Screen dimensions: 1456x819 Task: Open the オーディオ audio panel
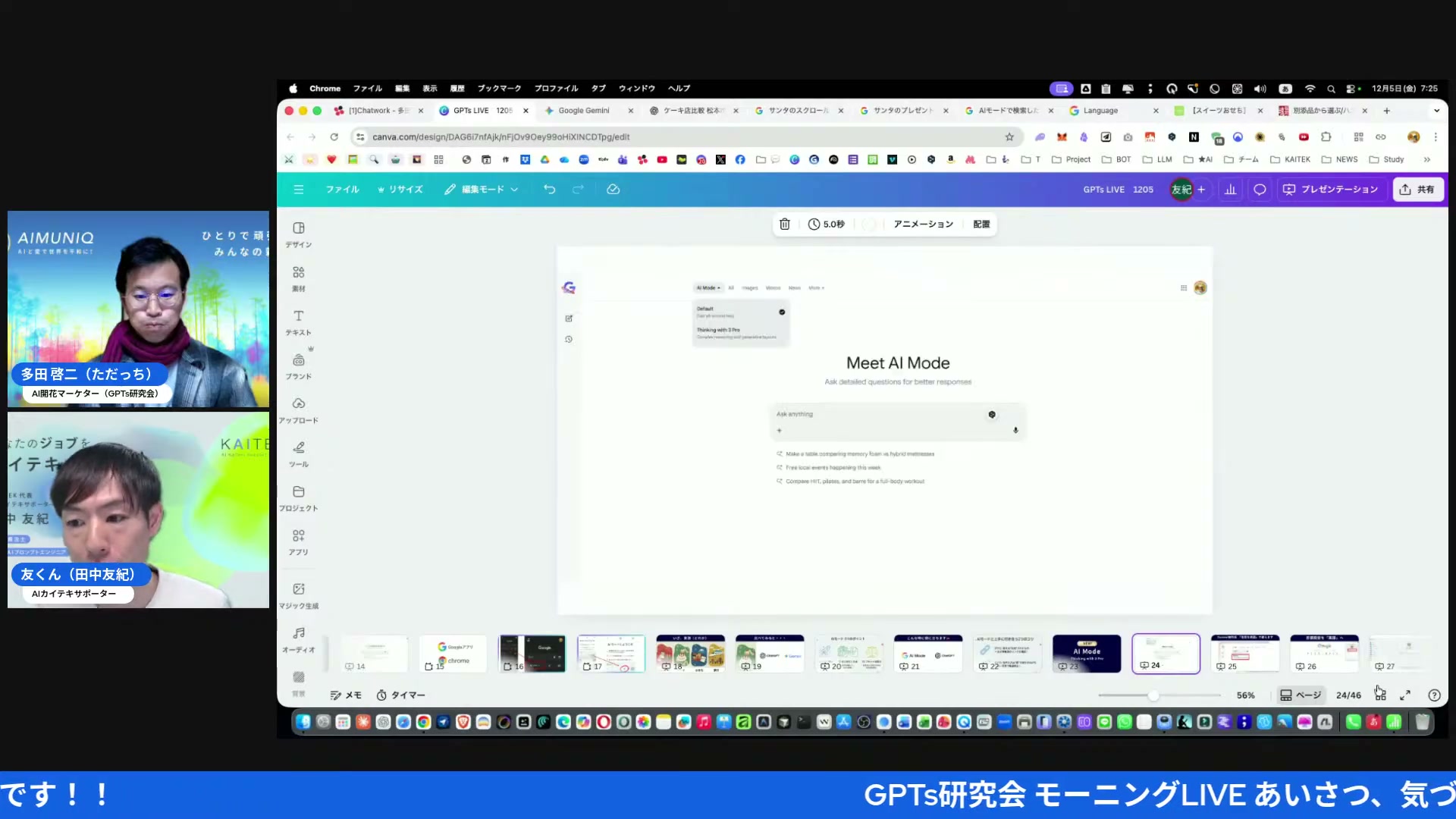pyautogui.click(x=299, y=640)
